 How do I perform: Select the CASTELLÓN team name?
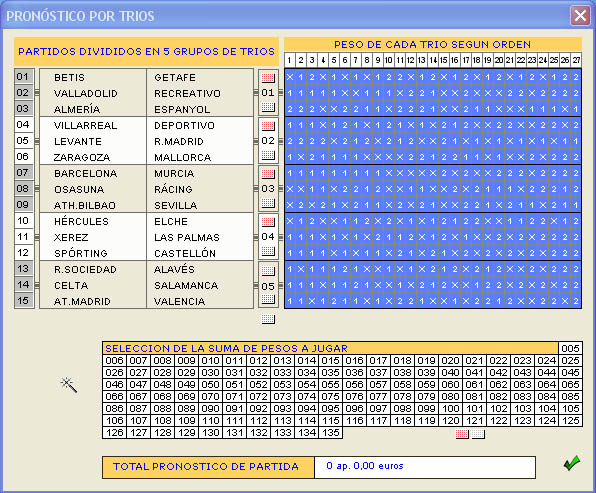tap(185, 253)
